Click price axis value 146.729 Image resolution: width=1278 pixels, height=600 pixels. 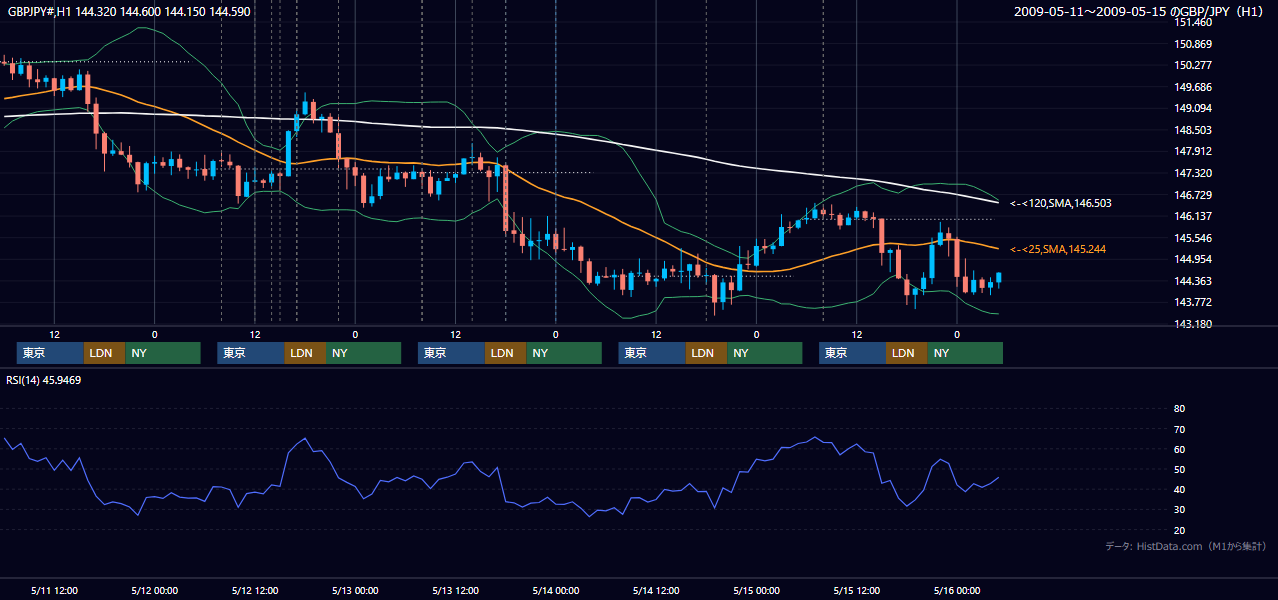[1193, 195]
